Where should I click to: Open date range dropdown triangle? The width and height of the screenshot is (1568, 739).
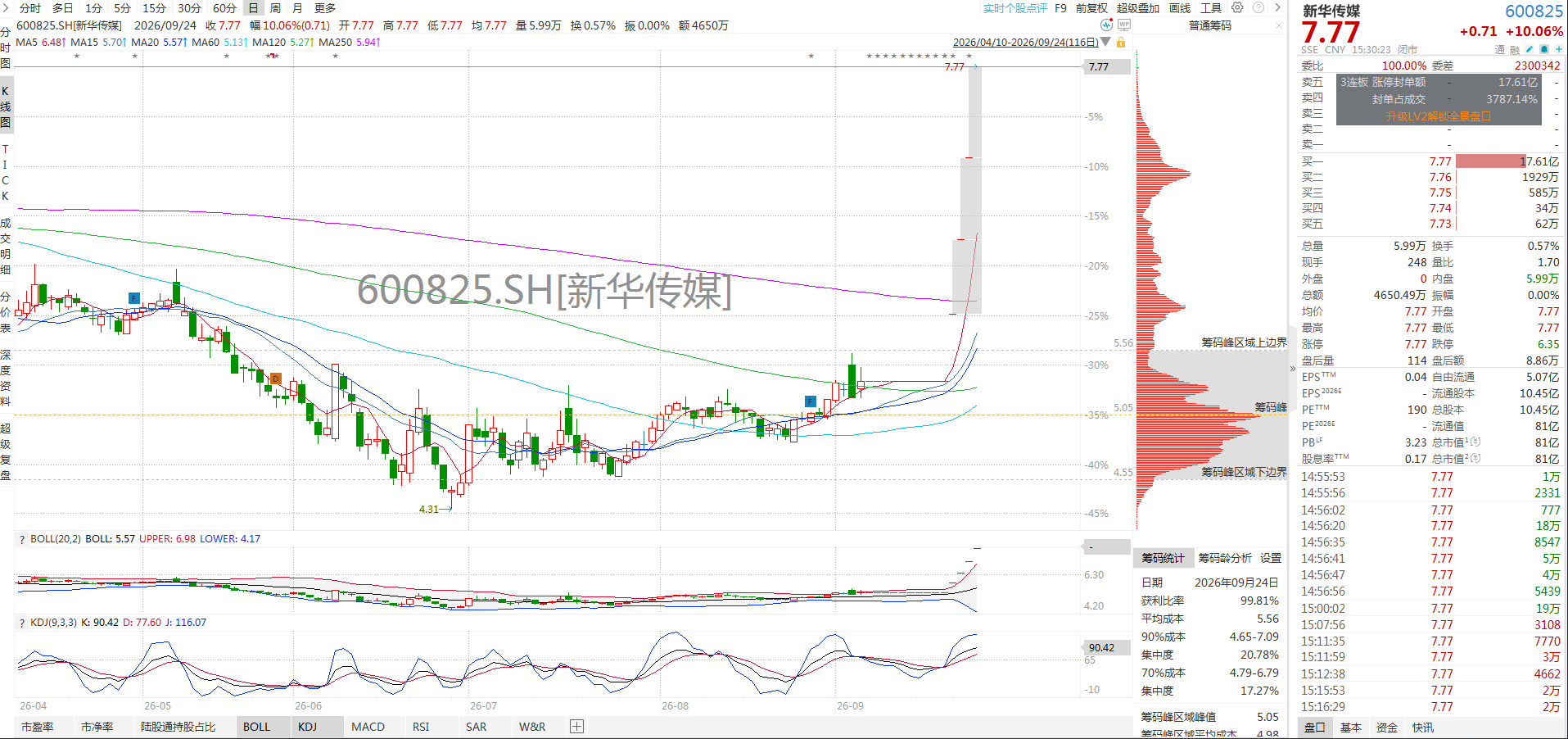[x=1105, y=42]
